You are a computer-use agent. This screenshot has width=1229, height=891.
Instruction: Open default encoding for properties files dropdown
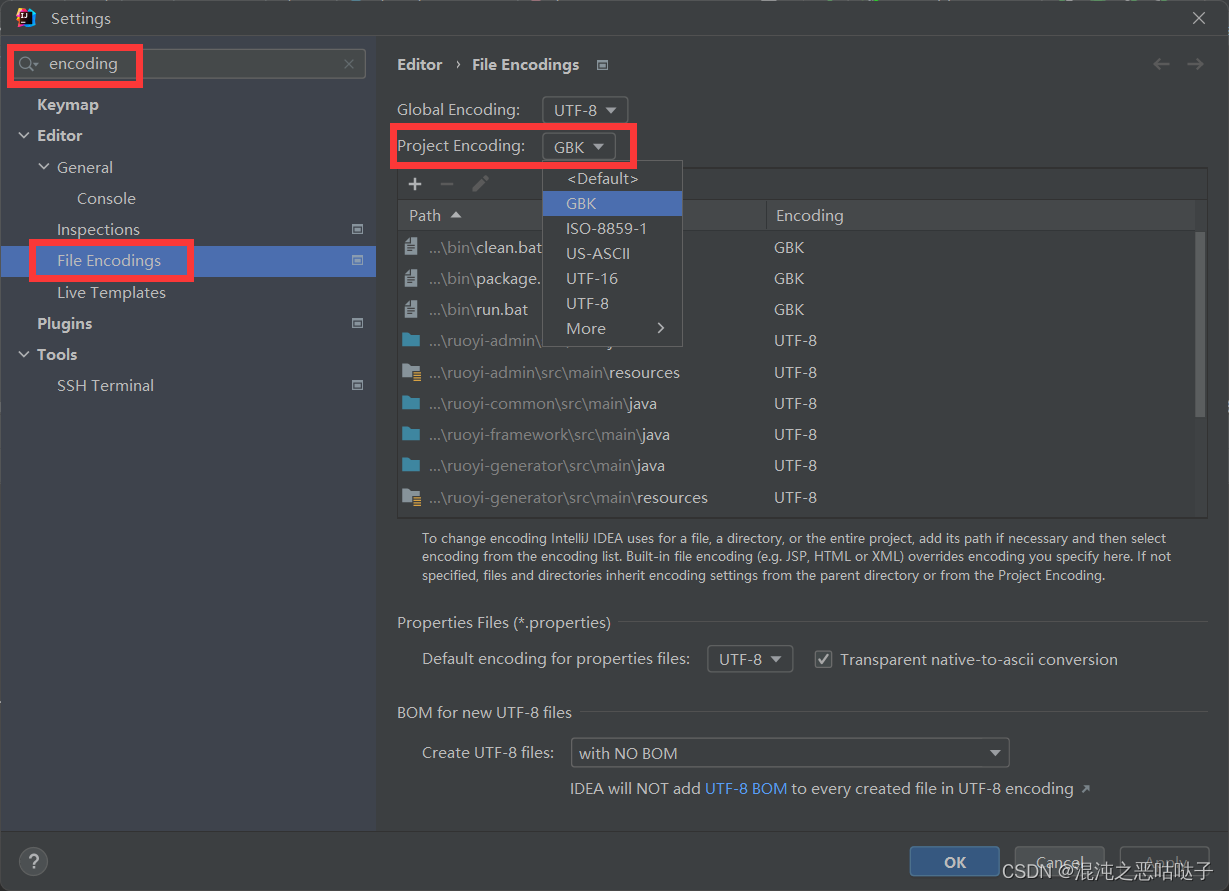coord(750,659)
